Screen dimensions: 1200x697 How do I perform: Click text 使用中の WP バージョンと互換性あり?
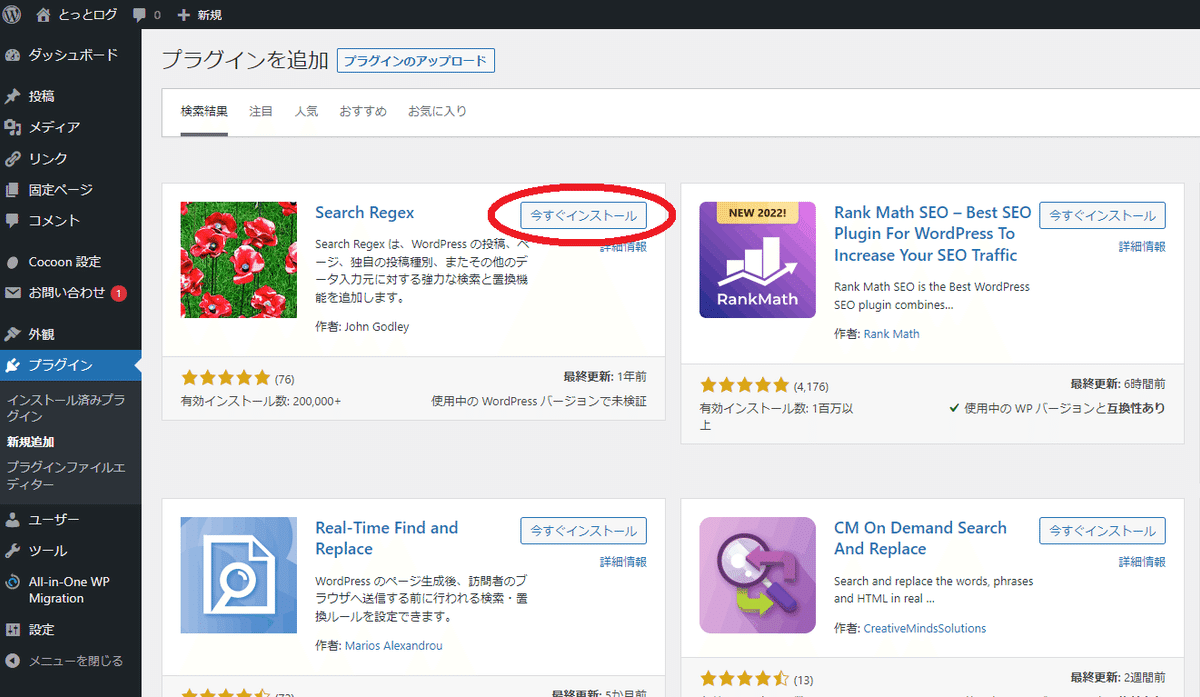click(1056, 409)
